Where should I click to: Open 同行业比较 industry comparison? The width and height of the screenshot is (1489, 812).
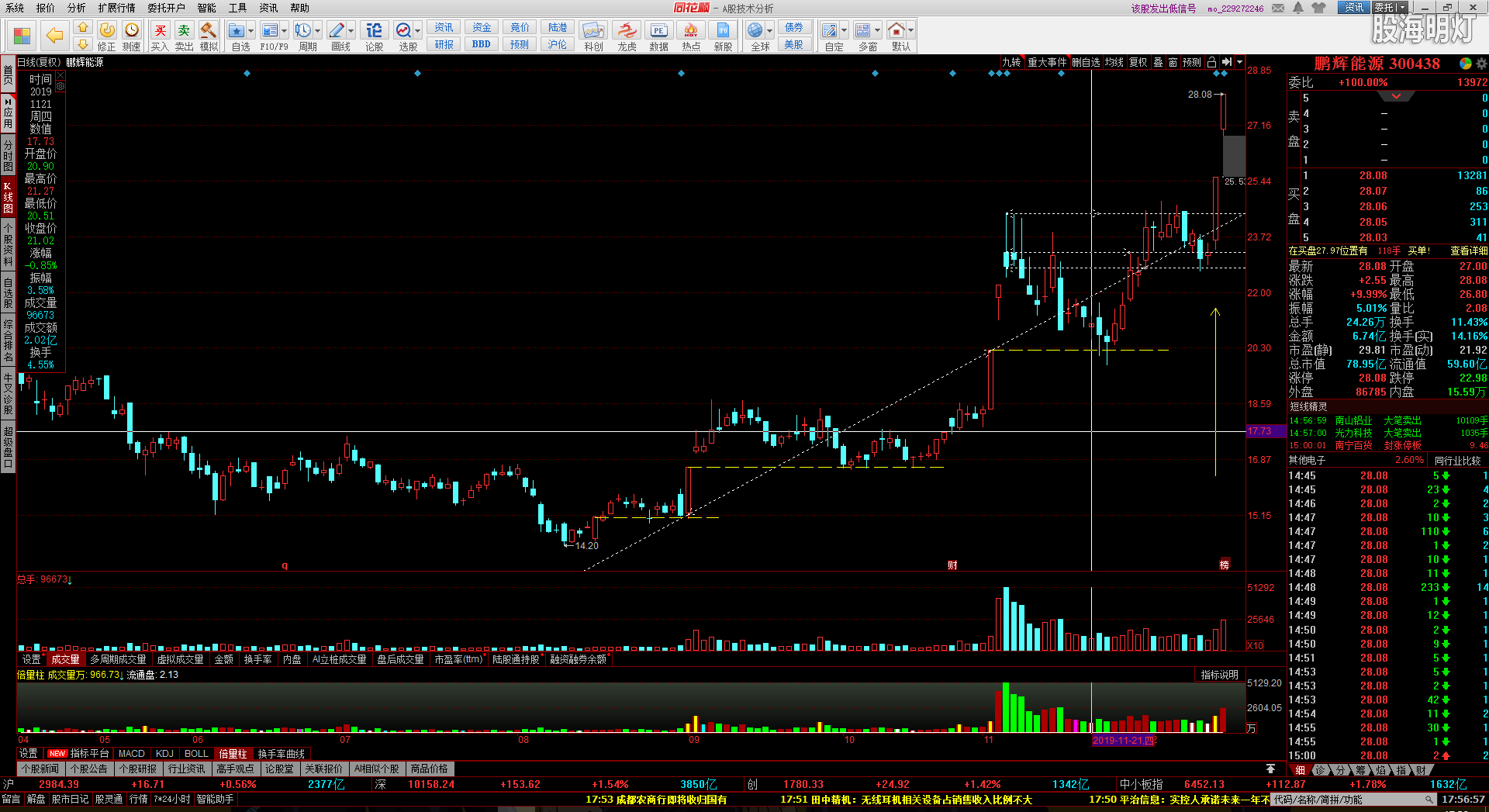click(1458, 460)
